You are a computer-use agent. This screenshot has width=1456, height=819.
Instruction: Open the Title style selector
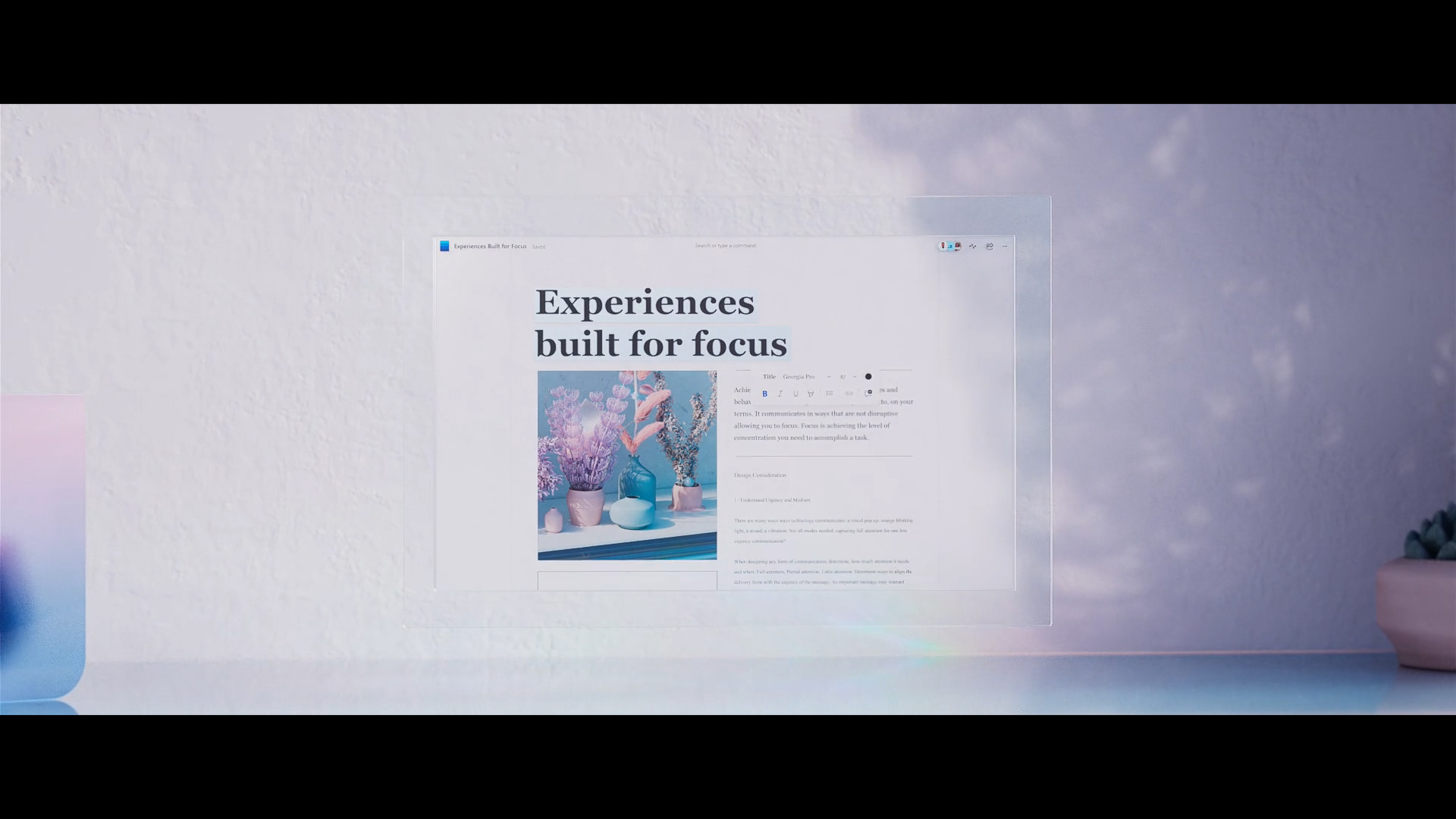click(x=769, y=377)
